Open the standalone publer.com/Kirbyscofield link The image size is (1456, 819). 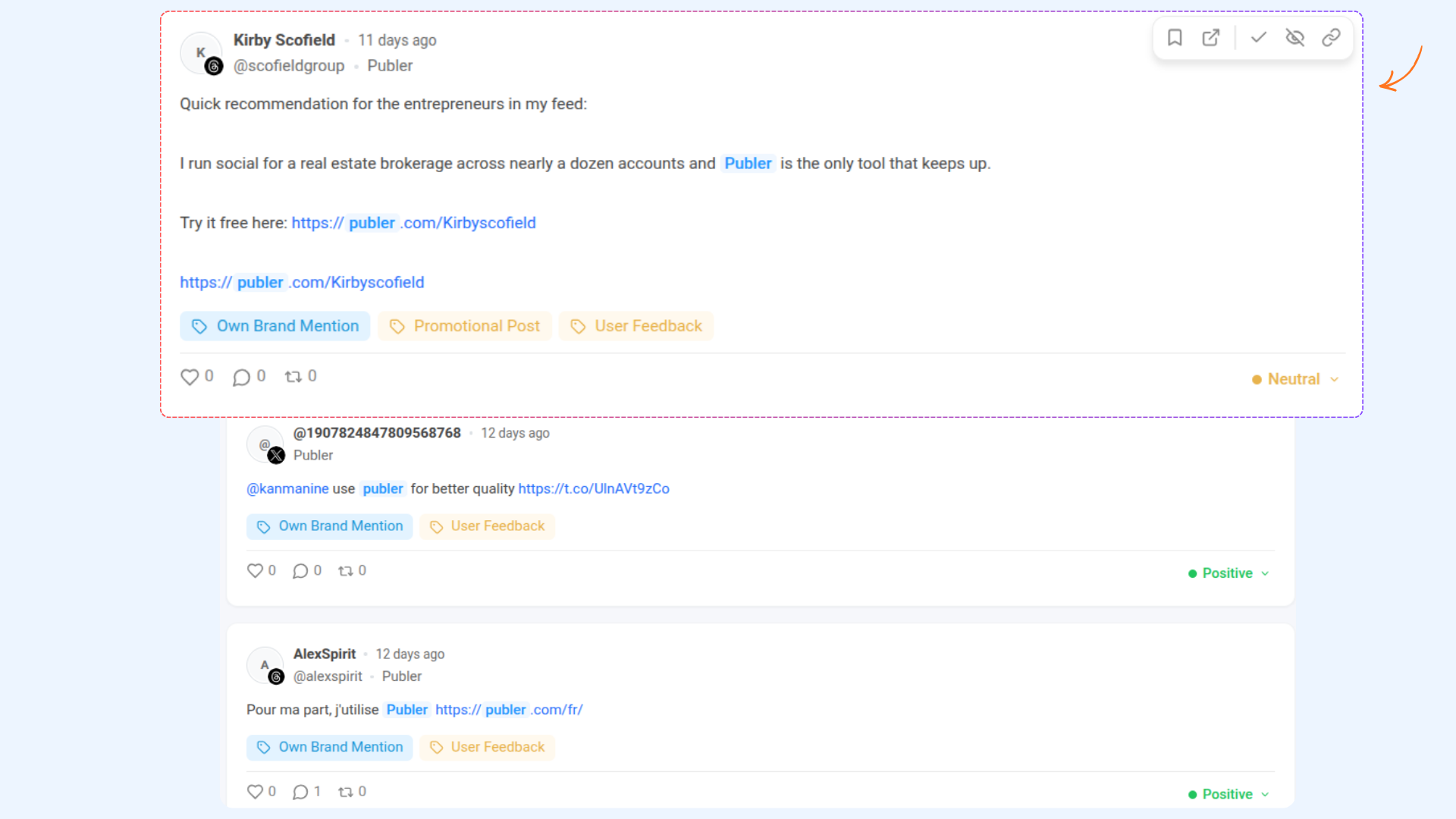tap(302, 282)
